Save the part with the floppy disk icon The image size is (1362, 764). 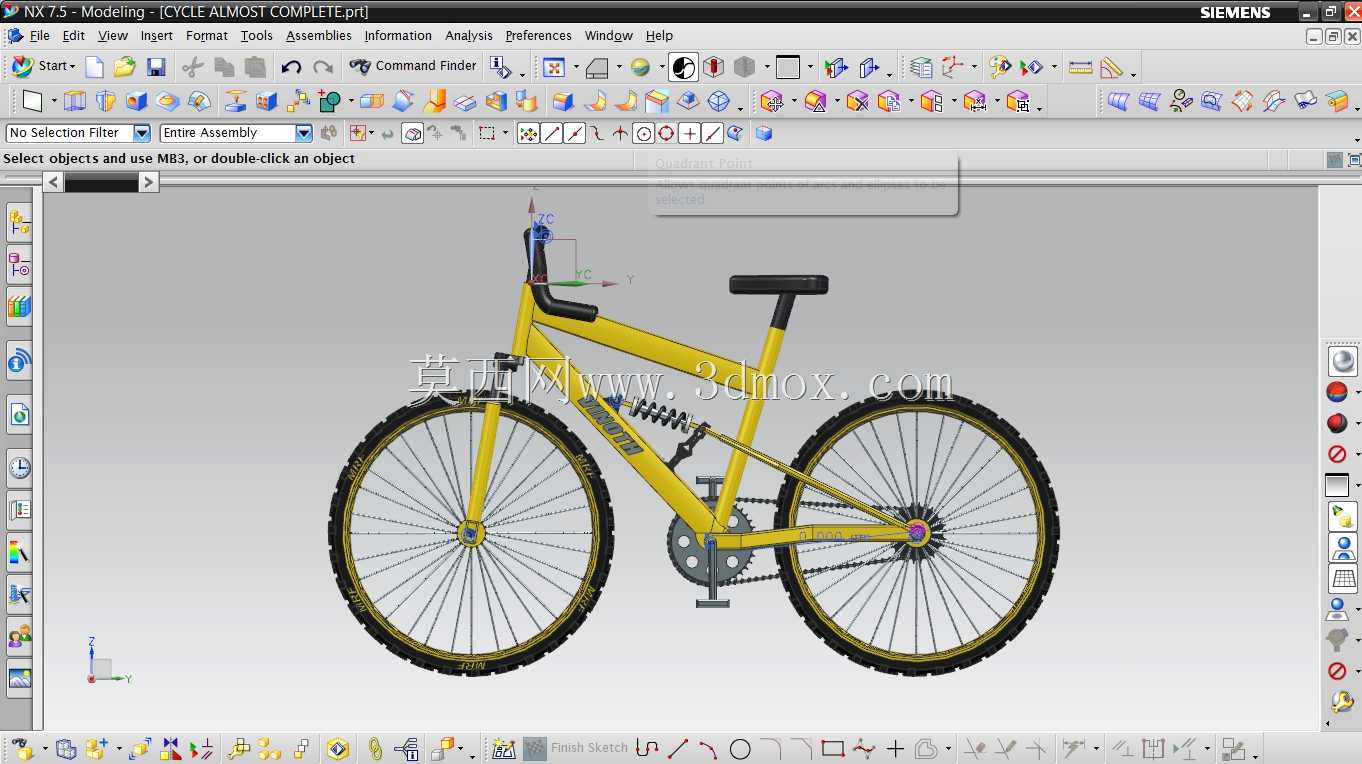pos(156,67)
